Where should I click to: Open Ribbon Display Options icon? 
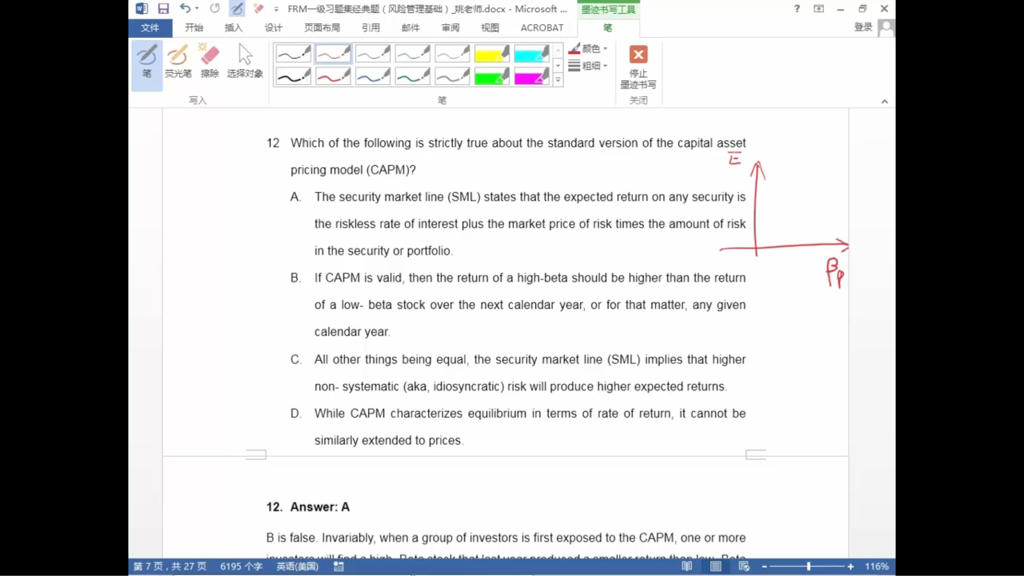[x=818, y=8]
